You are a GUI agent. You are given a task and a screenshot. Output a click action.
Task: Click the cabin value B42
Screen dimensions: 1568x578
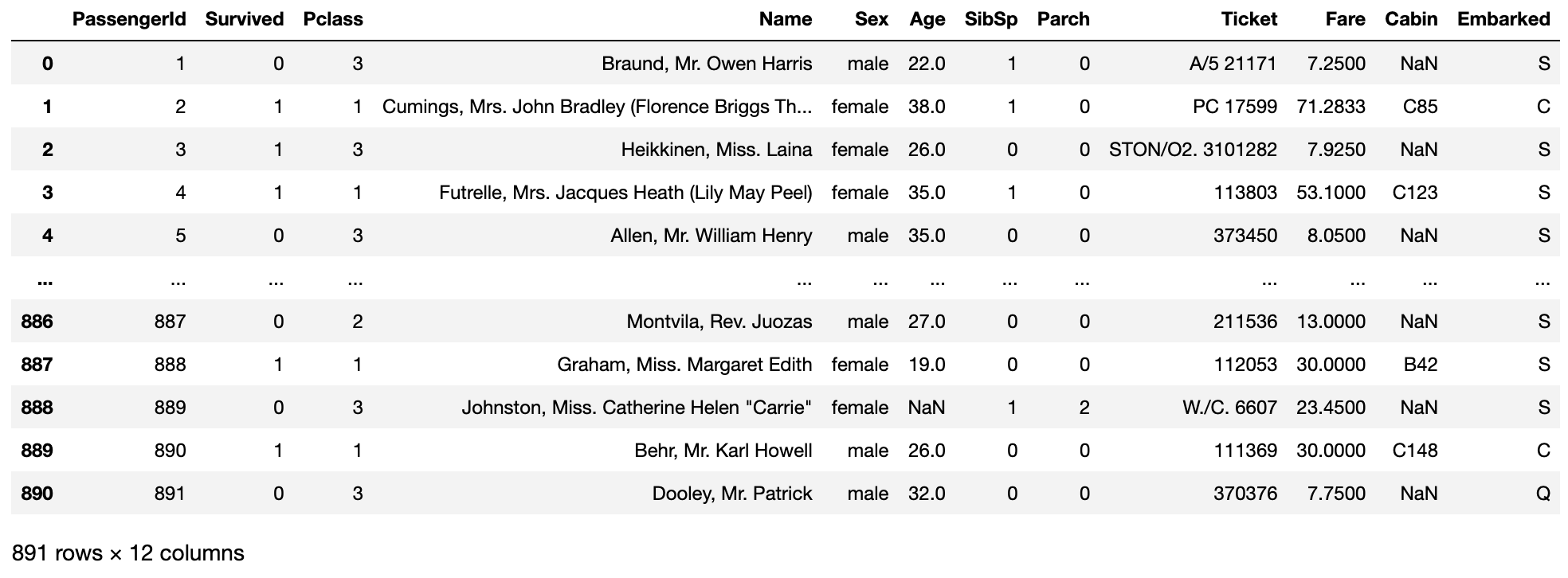(1420, 365)
